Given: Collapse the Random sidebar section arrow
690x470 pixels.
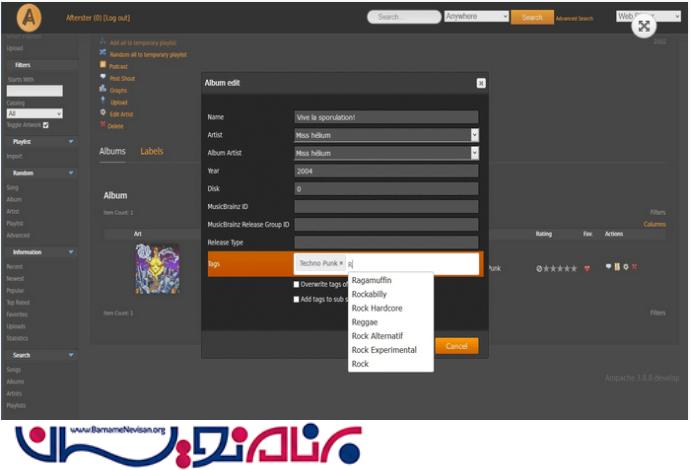Looking at the screenshot, I should coord(71,173).
